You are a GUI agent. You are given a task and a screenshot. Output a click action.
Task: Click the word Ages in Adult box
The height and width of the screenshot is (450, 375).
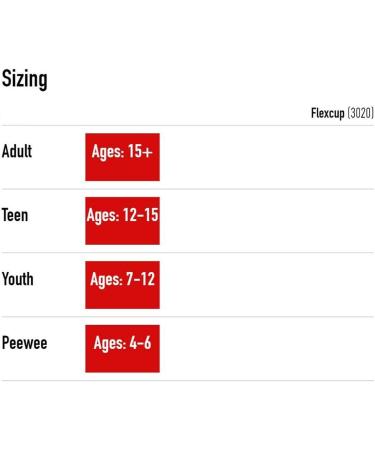108,152
